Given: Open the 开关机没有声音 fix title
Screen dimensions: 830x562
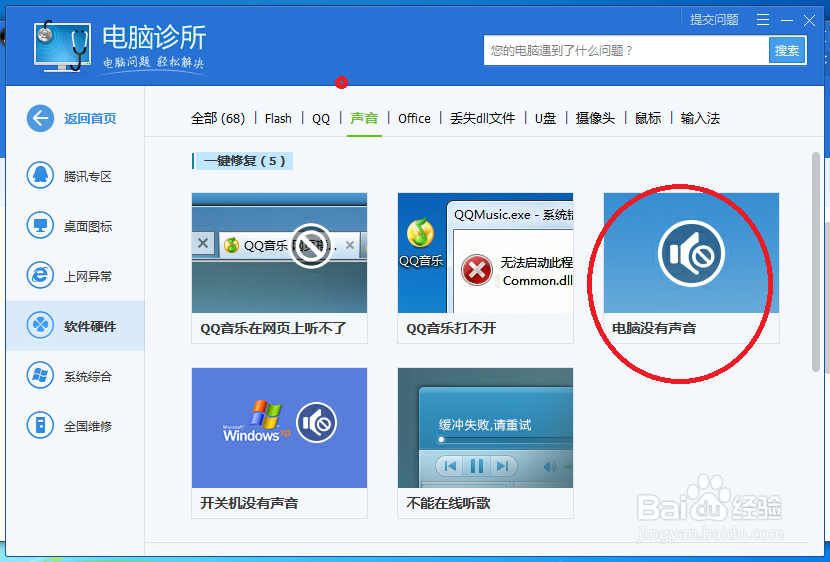Looking at the screenshot, I should [249, 503].
